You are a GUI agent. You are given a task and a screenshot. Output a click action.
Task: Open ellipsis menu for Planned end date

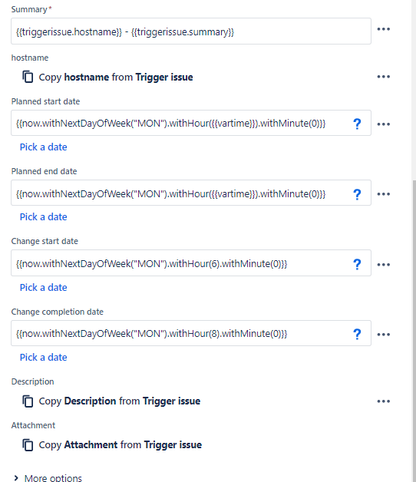pyautogui.click(x=383, y=194)
